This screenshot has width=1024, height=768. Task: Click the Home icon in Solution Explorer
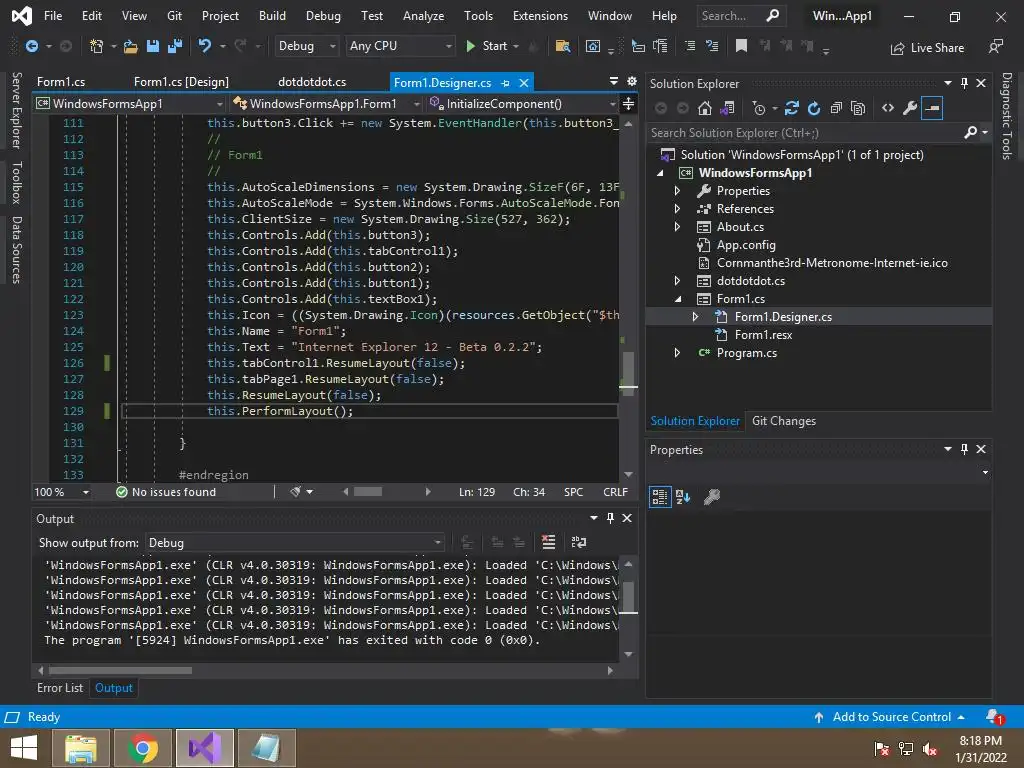pos(705,108)
